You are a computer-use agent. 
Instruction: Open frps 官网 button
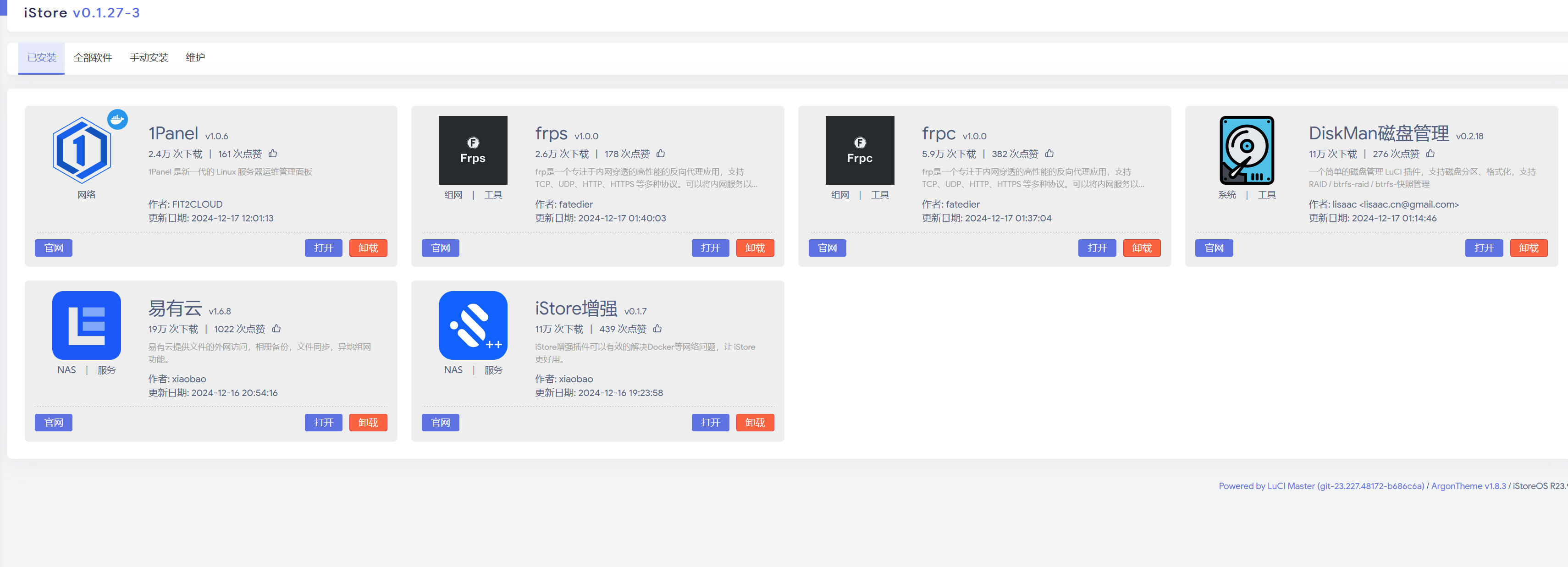(x=440, y=248)
